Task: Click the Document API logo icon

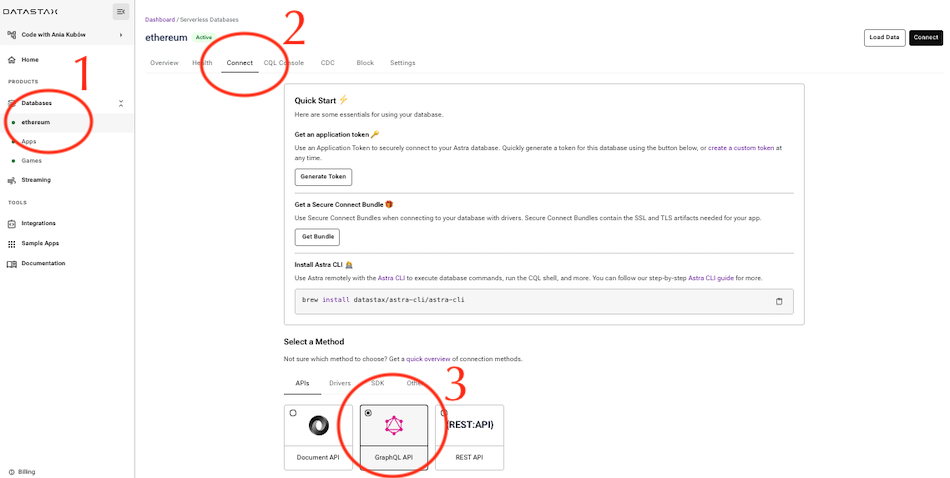Action: 319,425
